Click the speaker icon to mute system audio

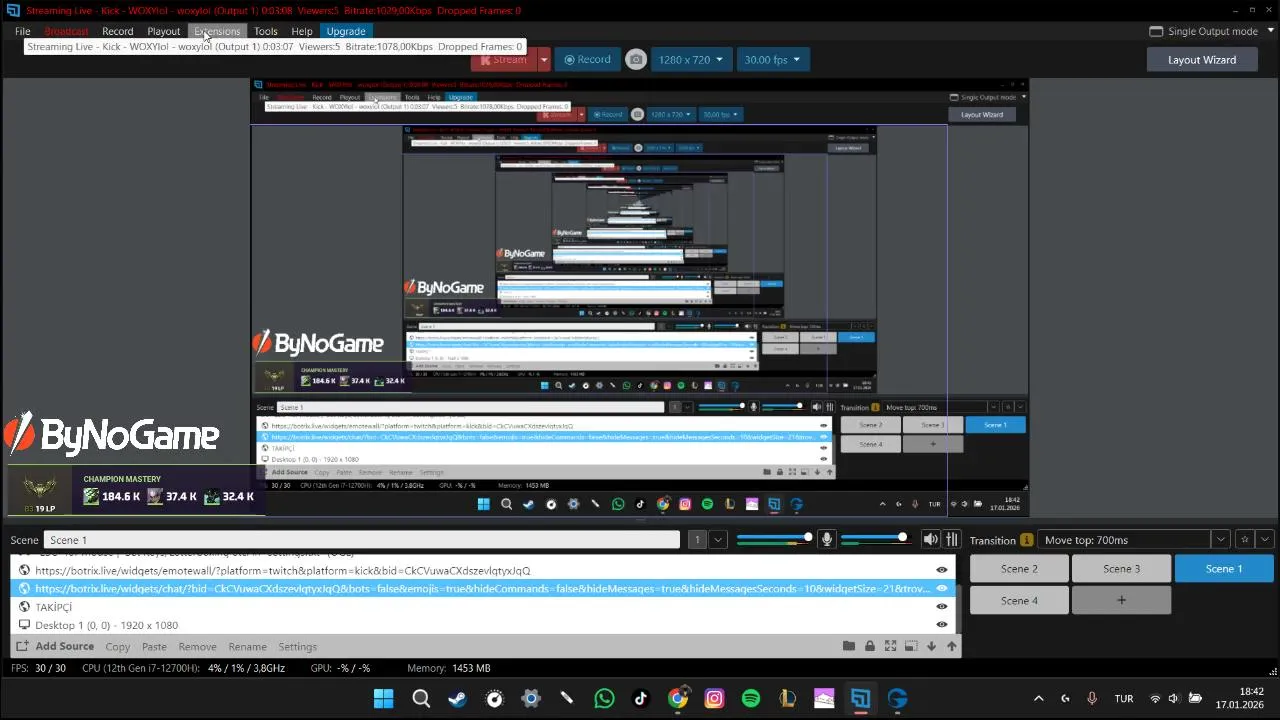tap(930, 539)
